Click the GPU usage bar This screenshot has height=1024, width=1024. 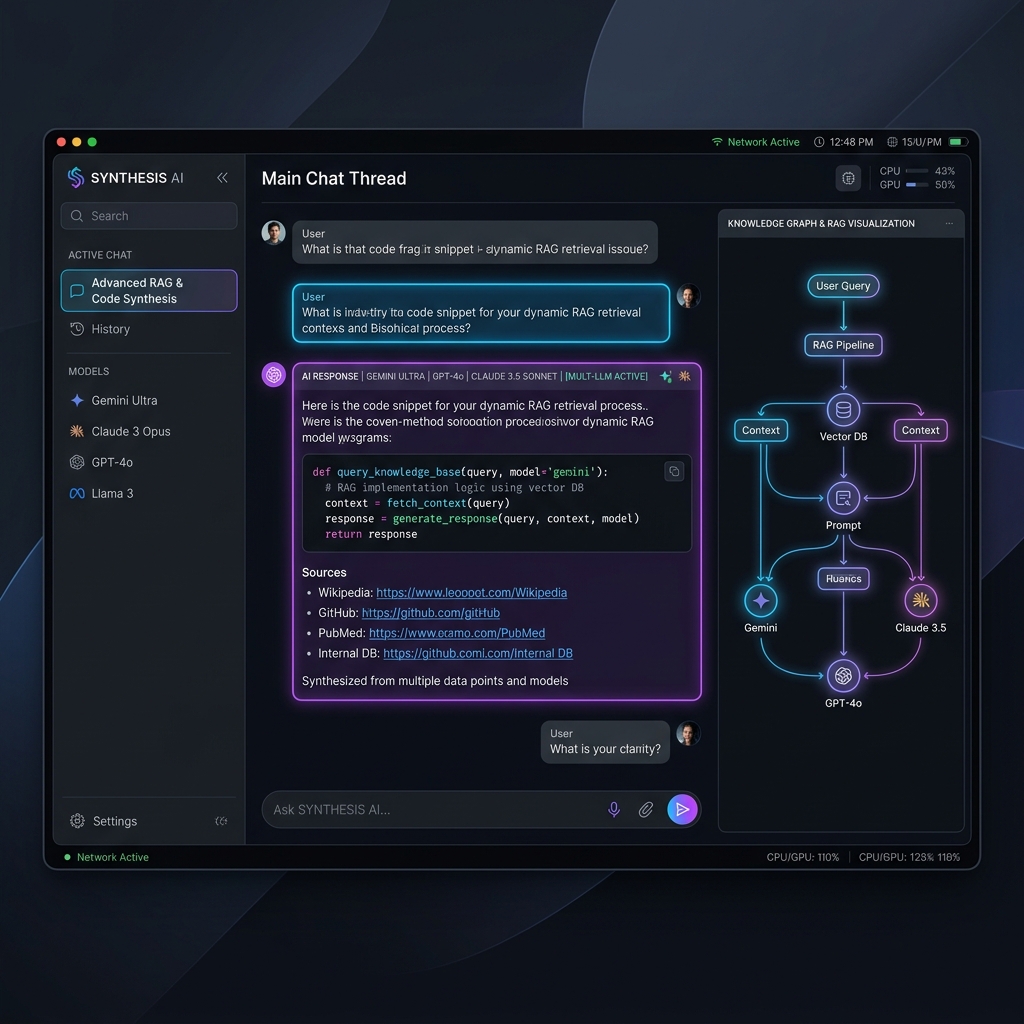click(917, 185)
